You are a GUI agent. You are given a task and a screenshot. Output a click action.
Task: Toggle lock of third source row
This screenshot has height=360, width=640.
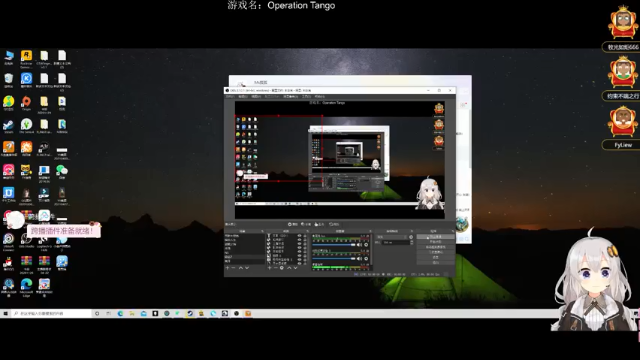tap(304, 244)
